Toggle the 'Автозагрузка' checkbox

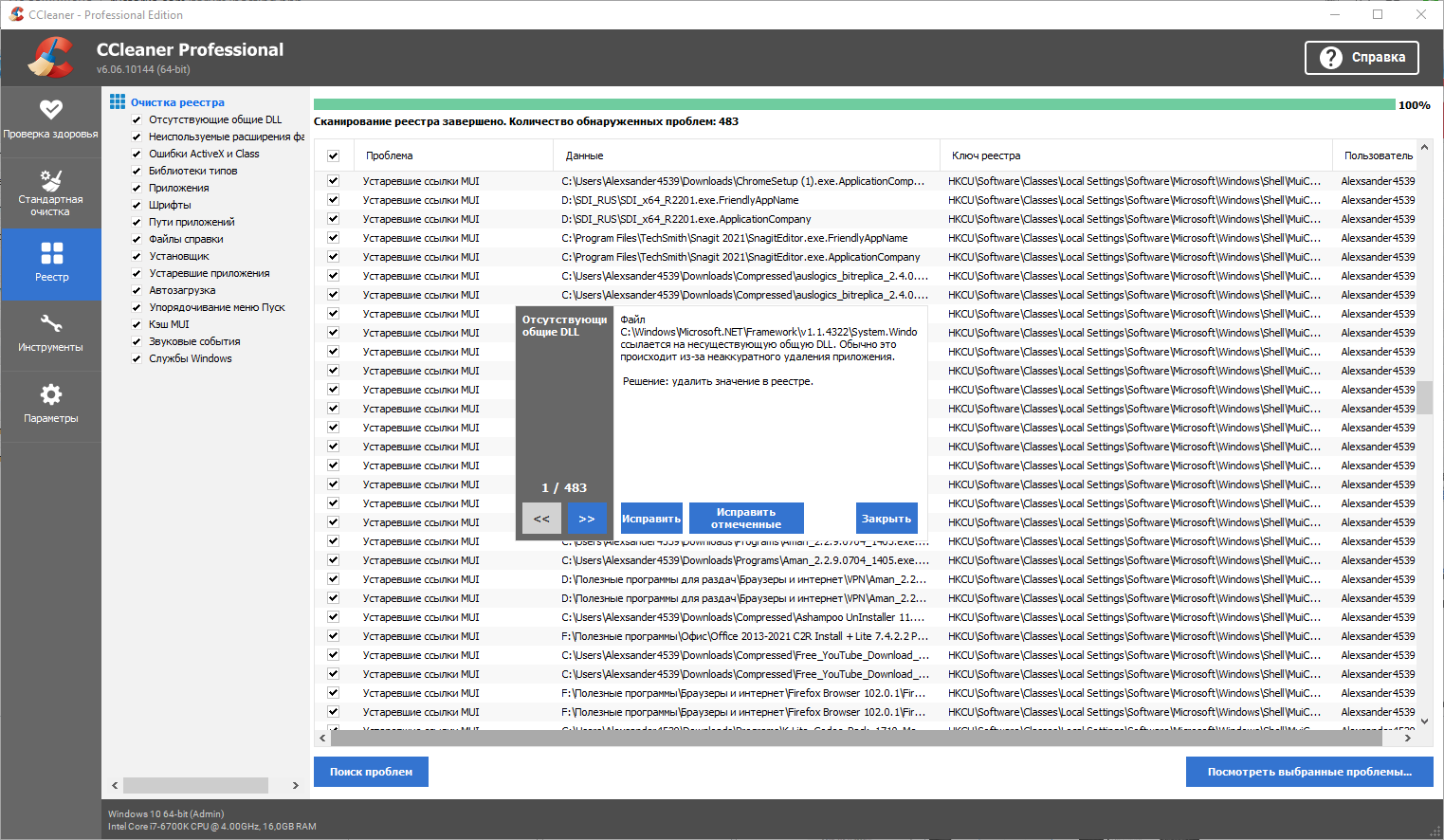pos(137,290)
